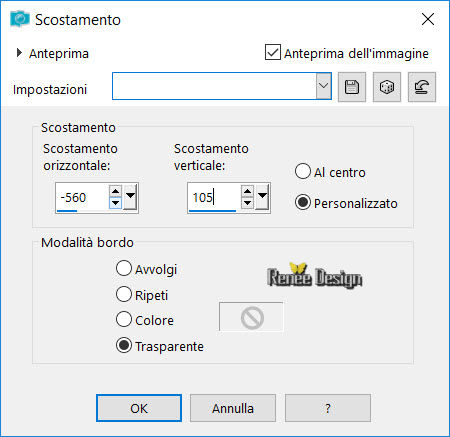The image size is (450, 437).
Task: Increase vertical offset with up arrow
Action: pos(247,191)
